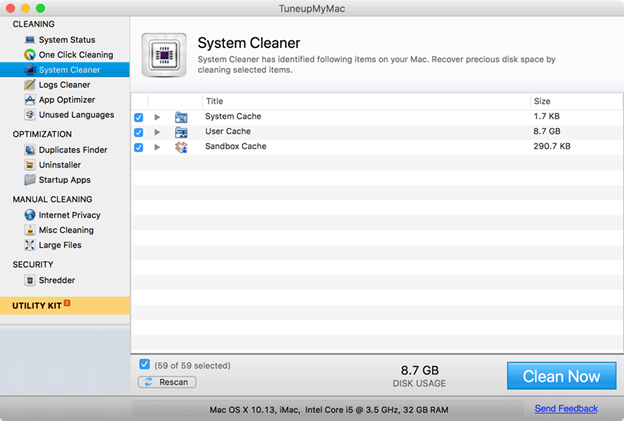This screenshot has height=421, width=624.
Task: Click the Duplicates Finder icon
Action: (x=30, y=150)
